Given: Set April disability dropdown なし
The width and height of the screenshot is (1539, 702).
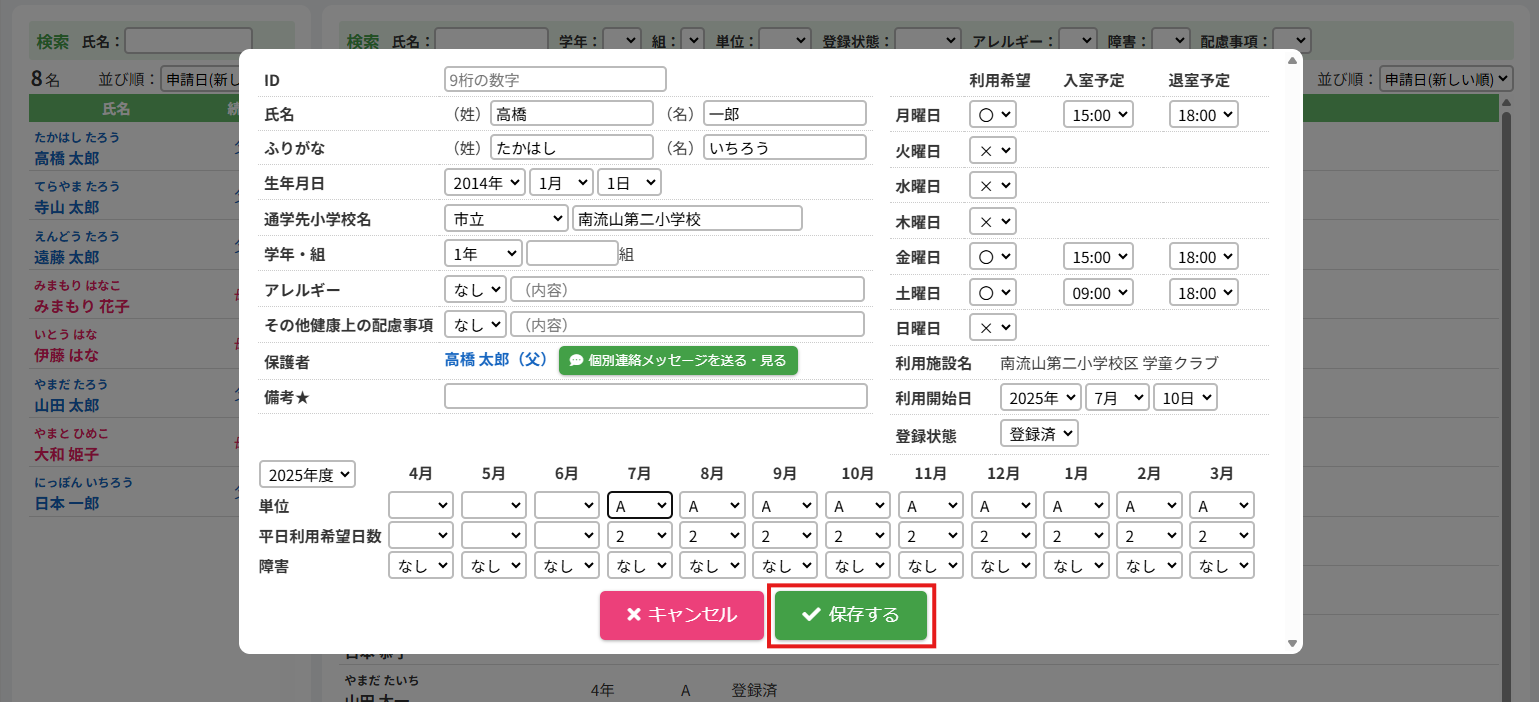Looking at the screenshot, I should click(420, 566).
